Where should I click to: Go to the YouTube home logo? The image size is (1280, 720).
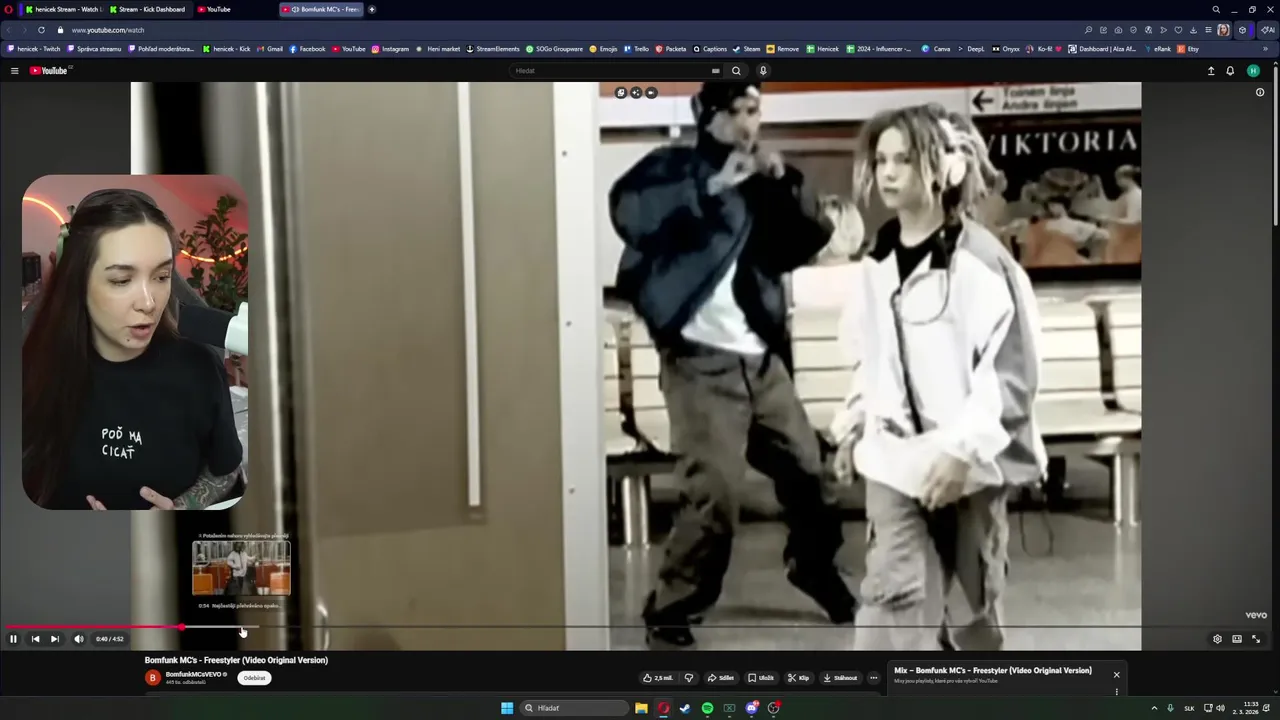(49, 71)
